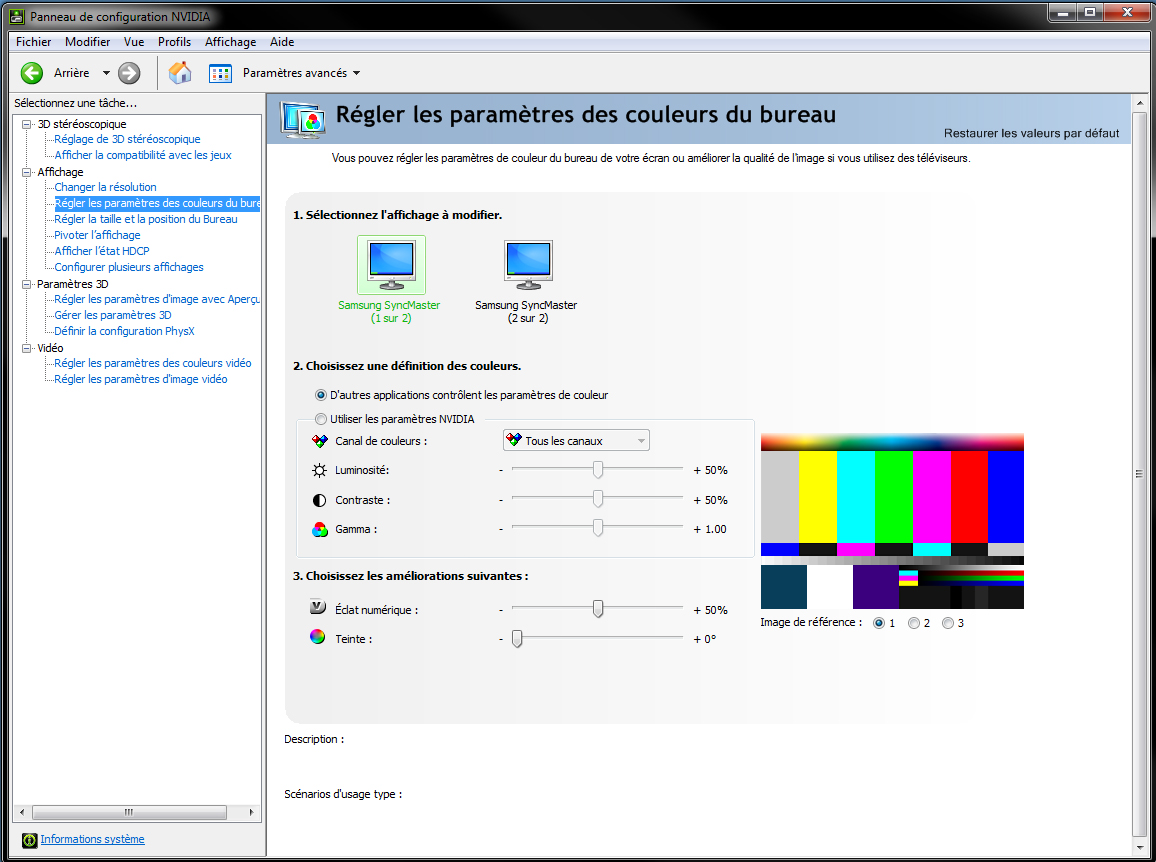Click the system information icon at bottom left
The height and width of the screenshot is (862, 1156).
[29, 840]
